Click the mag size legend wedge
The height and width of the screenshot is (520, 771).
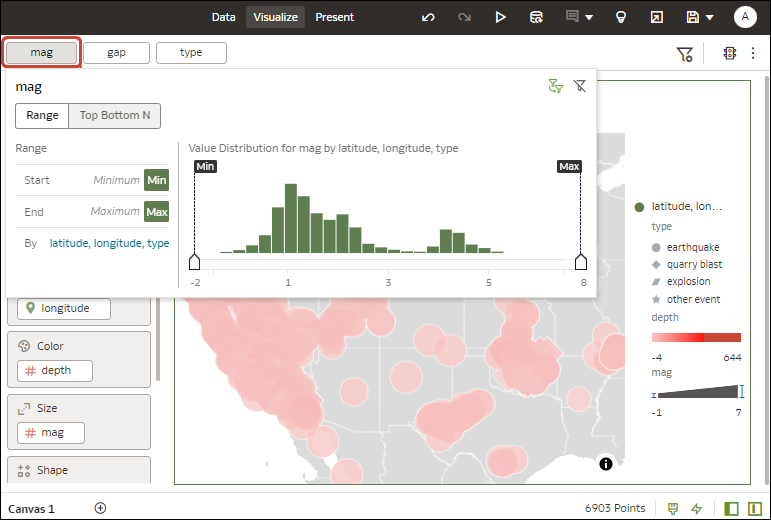tap(697, 392)
